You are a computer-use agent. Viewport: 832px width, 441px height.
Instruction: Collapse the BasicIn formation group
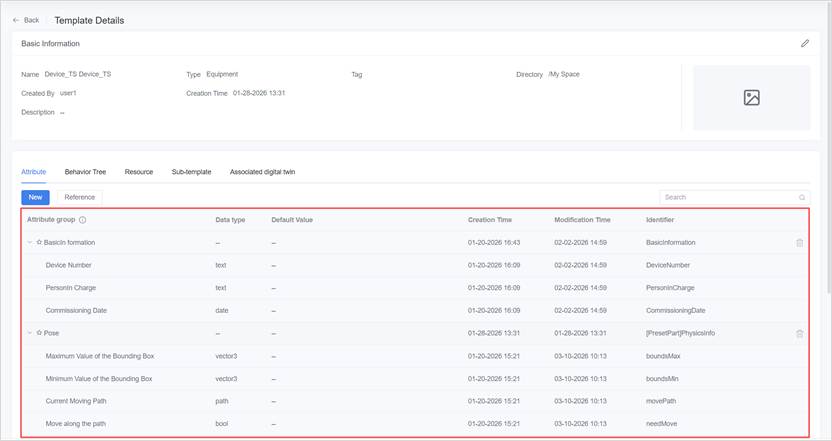29,243
